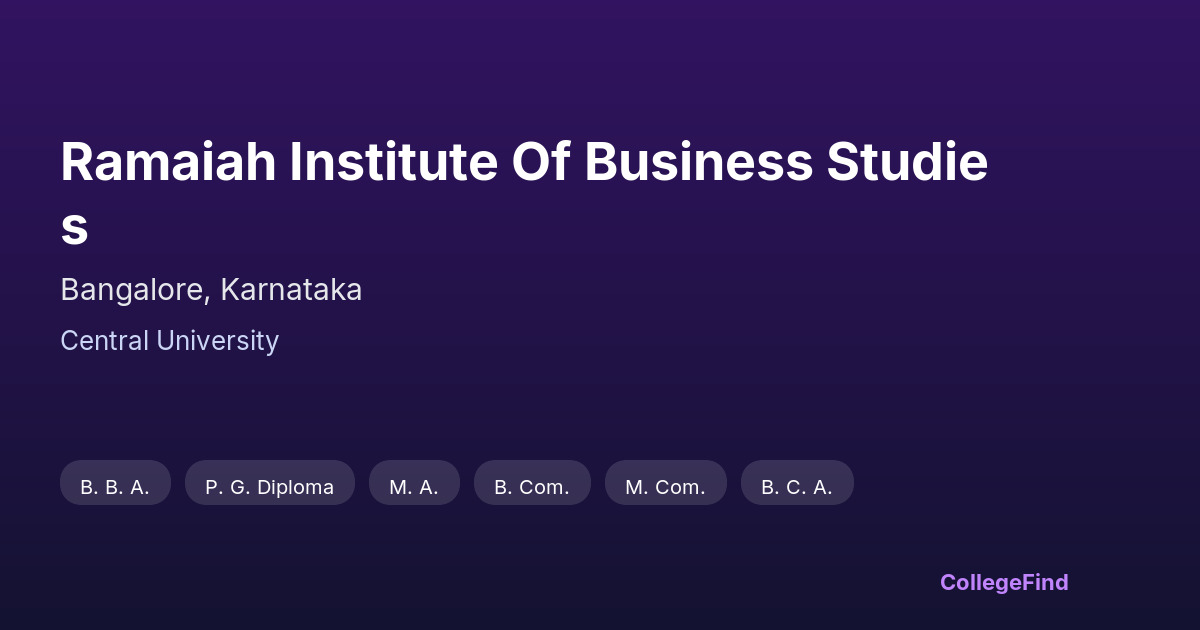Click the word "Institute" in the heading
The image size is (1200, 630).
pyautogui.click(x=393, y=163)
